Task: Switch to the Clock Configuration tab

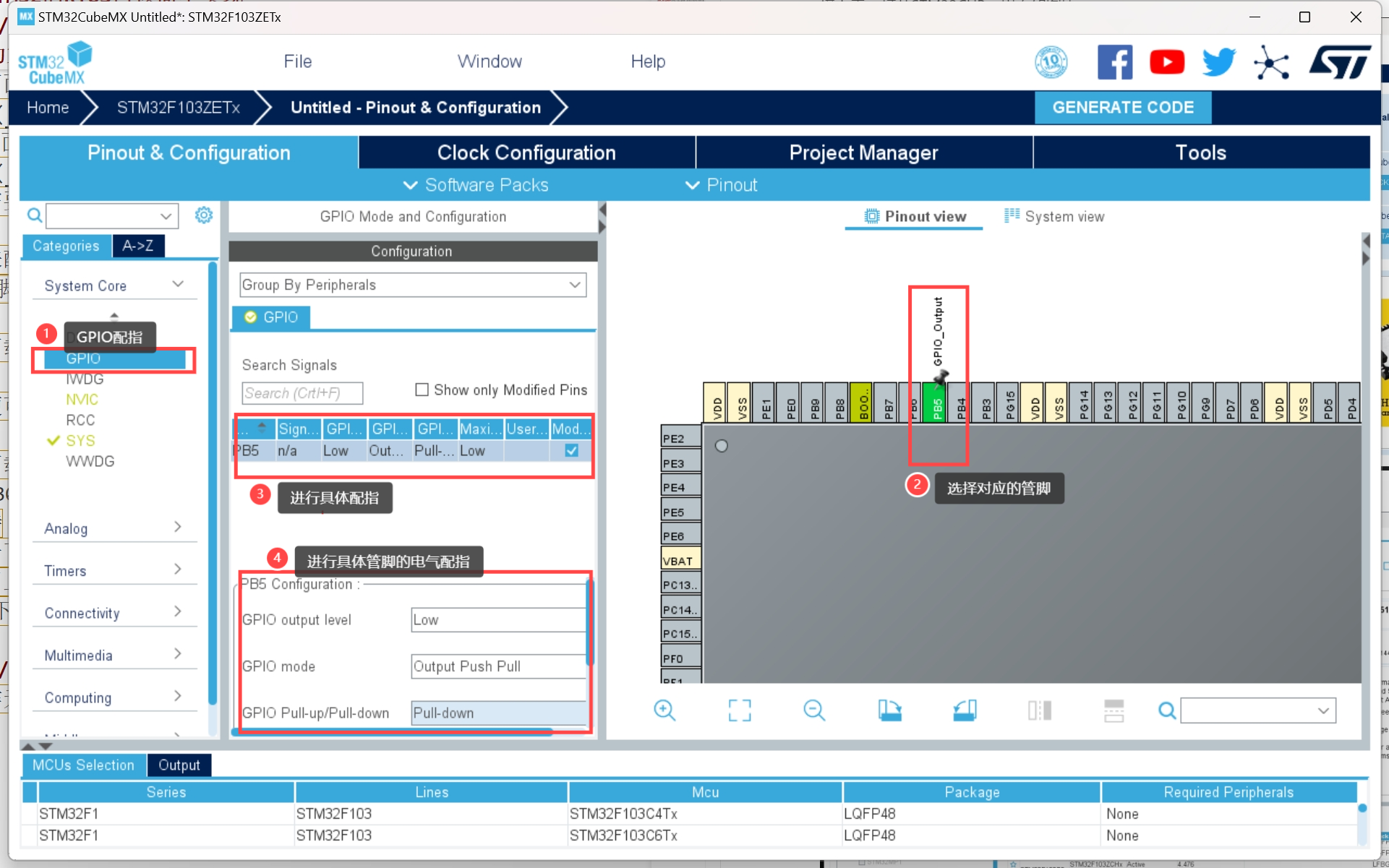Action: [526, 152]
